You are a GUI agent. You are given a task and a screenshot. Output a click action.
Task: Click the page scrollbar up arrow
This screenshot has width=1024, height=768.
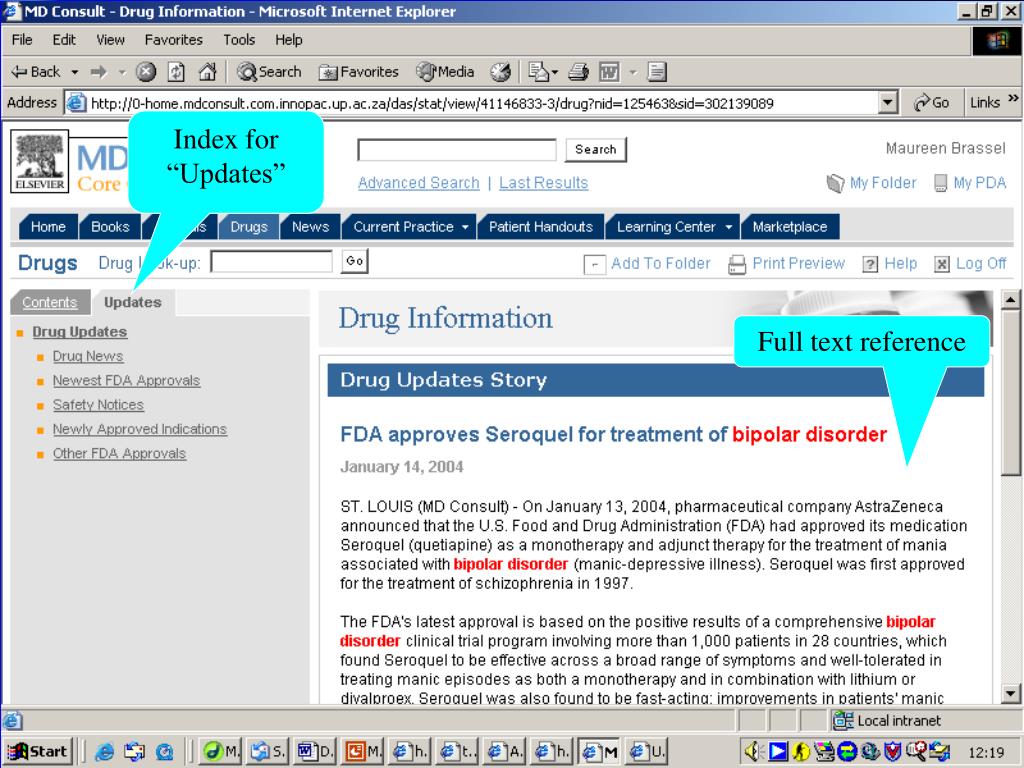click(x=1010, y=300)
